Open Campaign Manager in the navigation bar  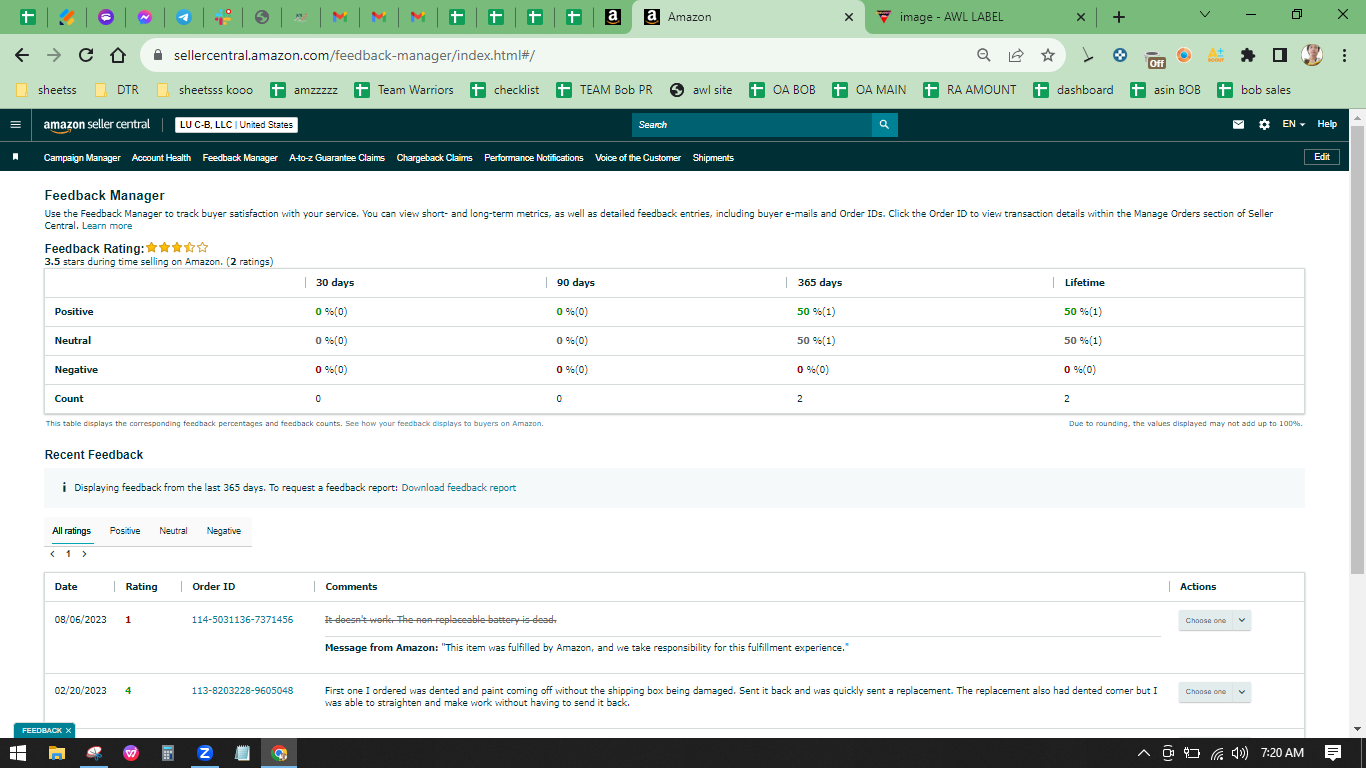tap(82, 158)
